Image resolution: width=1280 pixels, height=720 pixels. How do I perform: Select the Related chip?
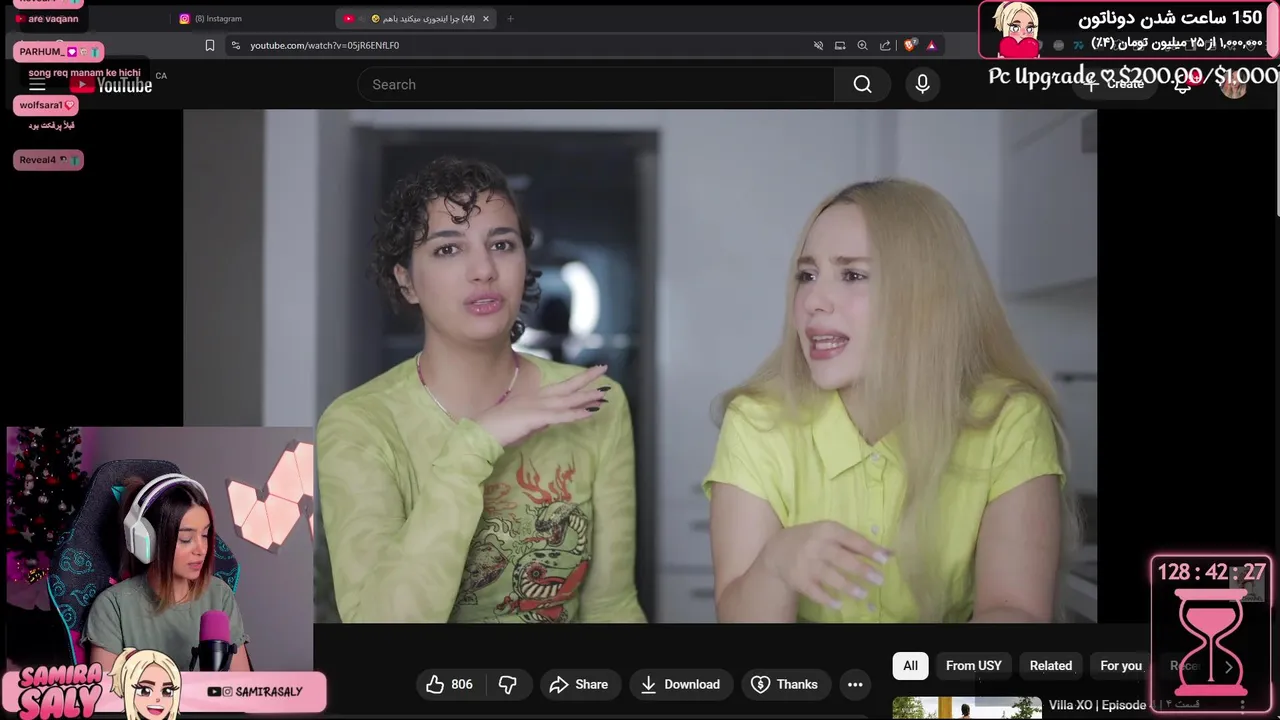point(1051,666)
